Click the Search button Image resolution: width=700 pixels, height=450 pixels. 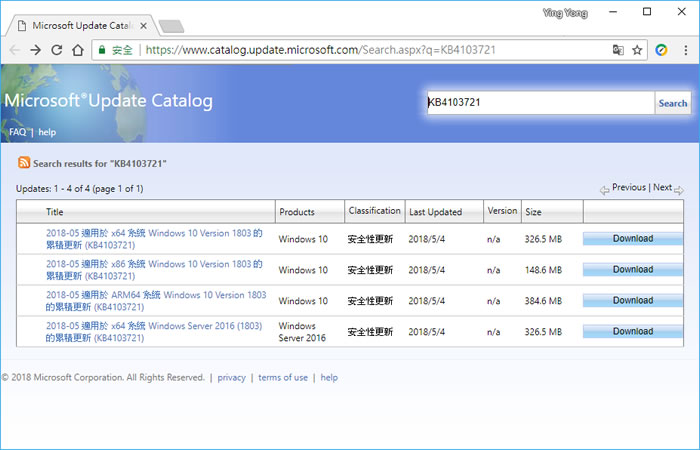tap(673, 103)
